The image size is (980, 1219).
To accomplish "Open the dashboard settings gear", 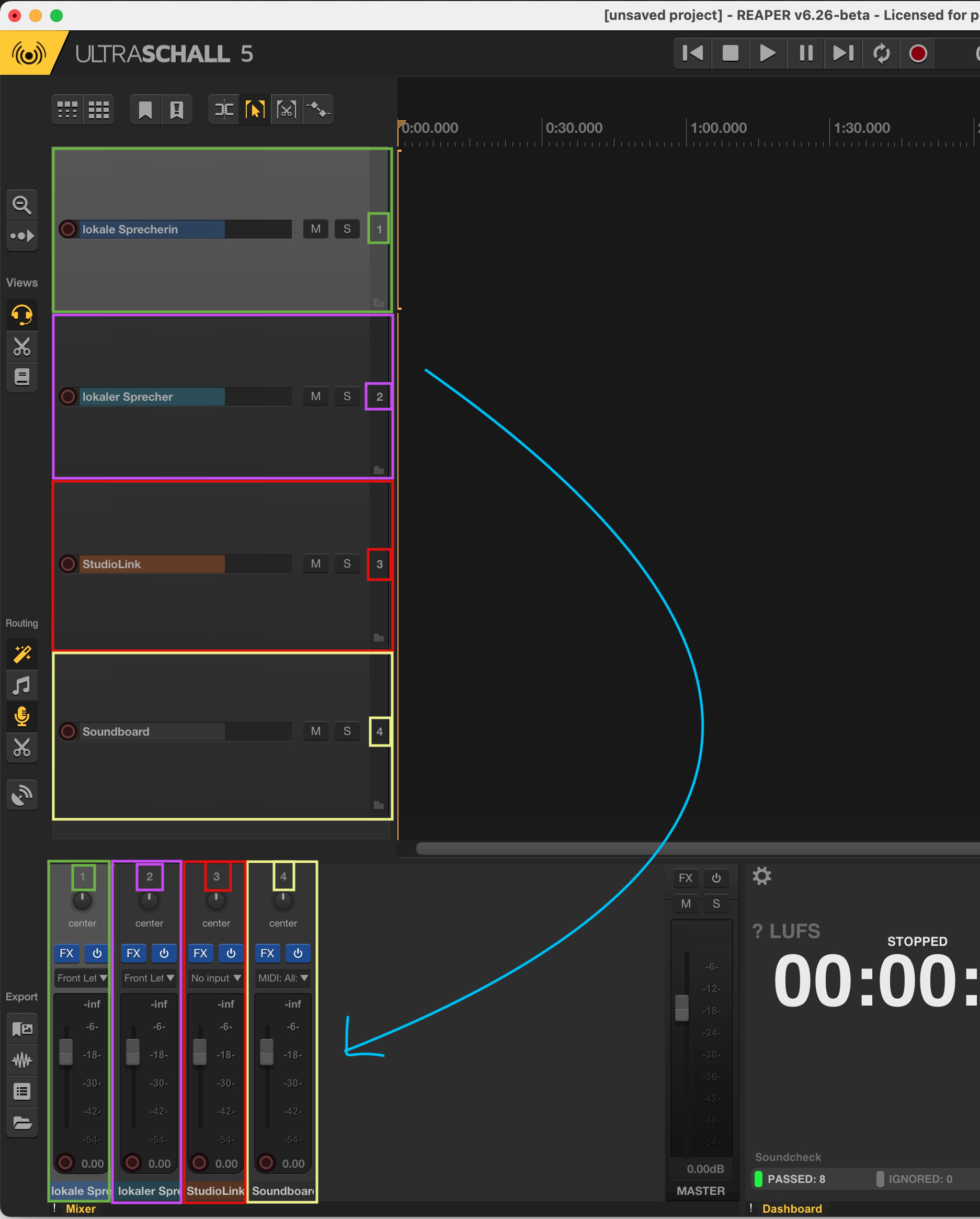I will click(x=762, y=876).
